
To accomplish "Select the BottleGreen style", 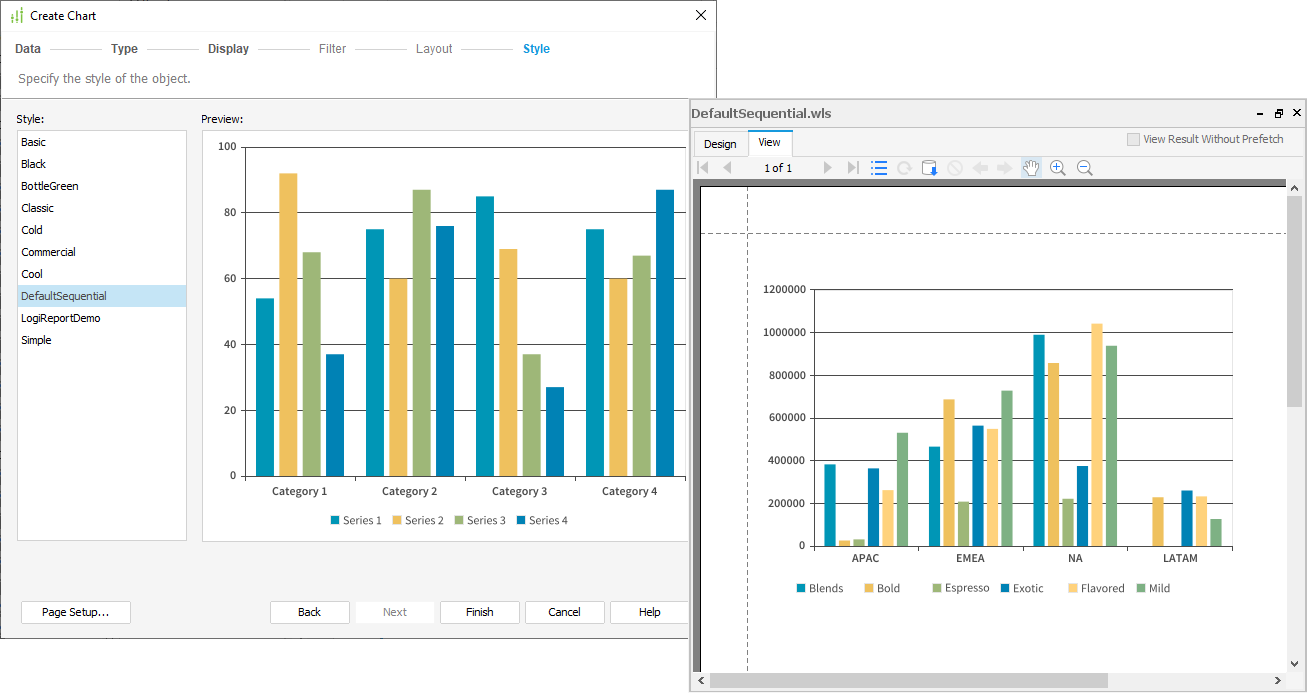I will (x=50, y=186).
